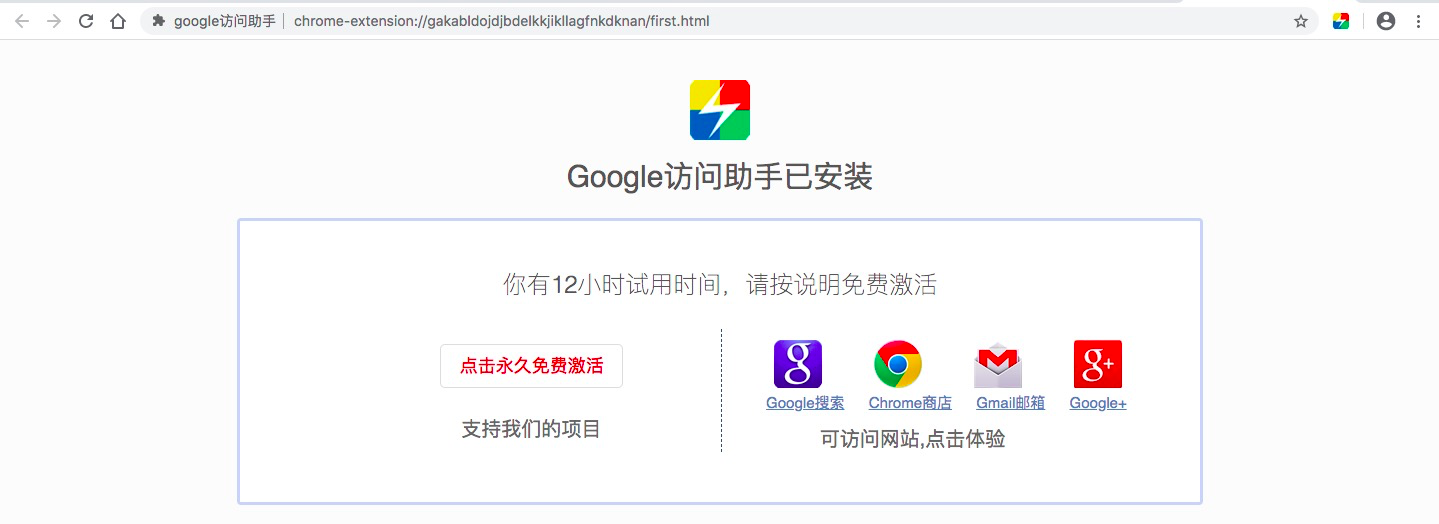Click the lightning bolt logo at top
Image resolution: width=1439 pixels, height=524 pixels.
tap(720, 110)
